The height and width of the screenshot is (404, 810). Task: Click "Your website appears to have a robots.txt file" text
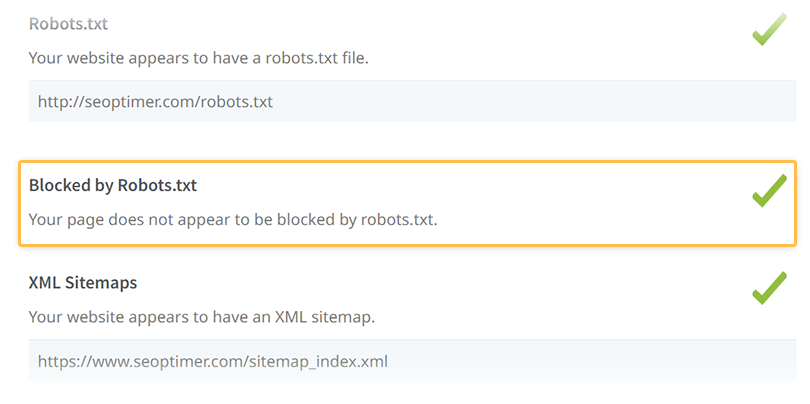[198, 58]
